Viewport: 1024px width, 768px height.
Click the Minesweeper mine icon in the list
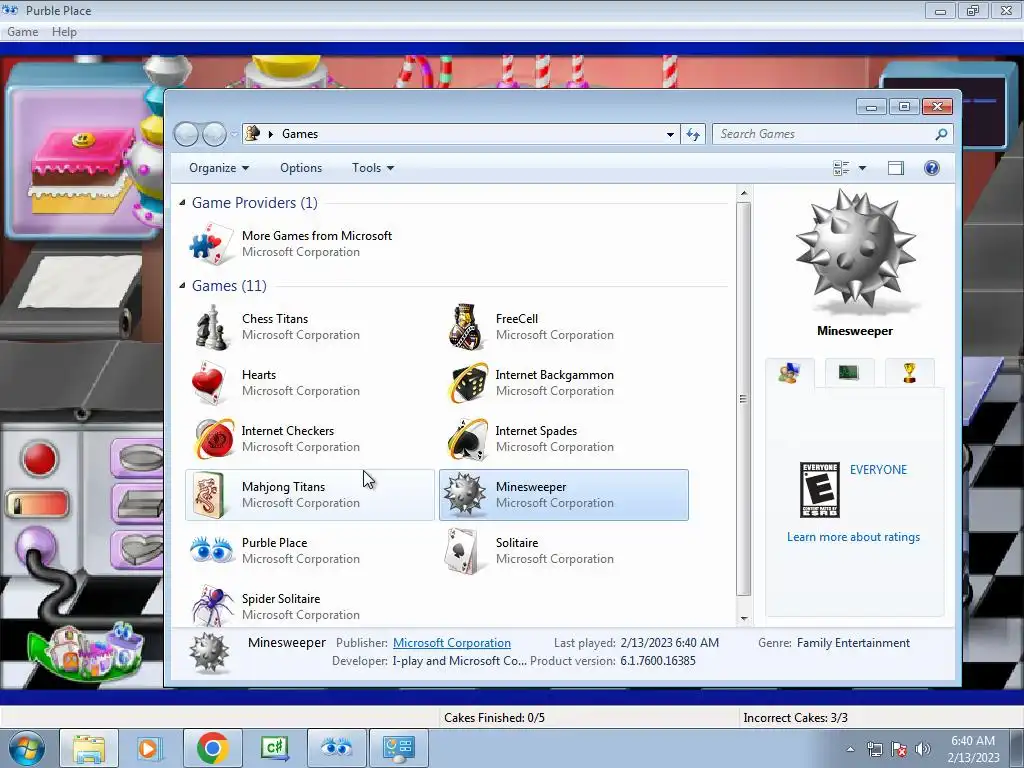pos(465,494)
